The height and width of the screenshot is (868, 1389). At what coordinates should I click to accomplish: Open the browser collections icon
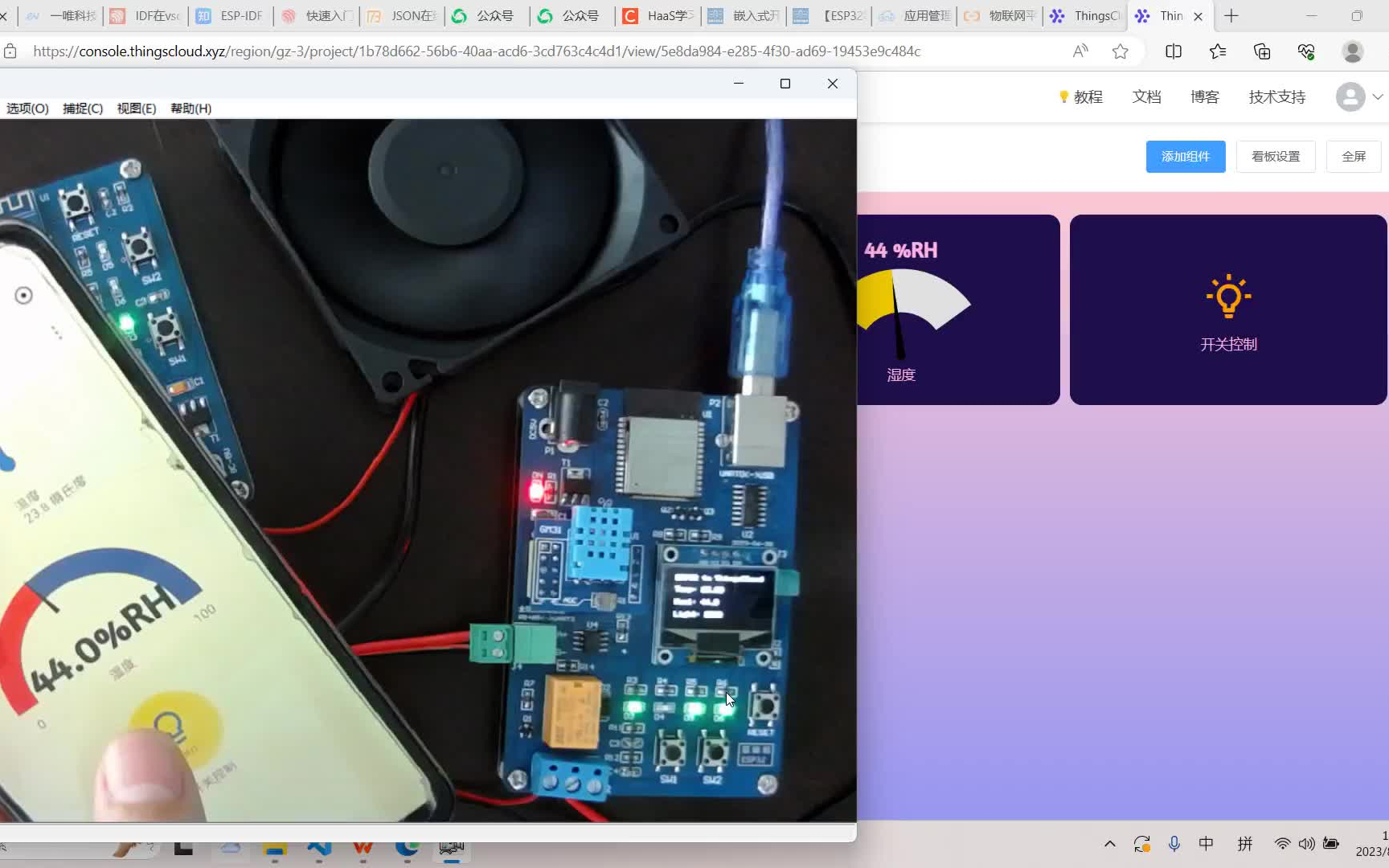1262,51
